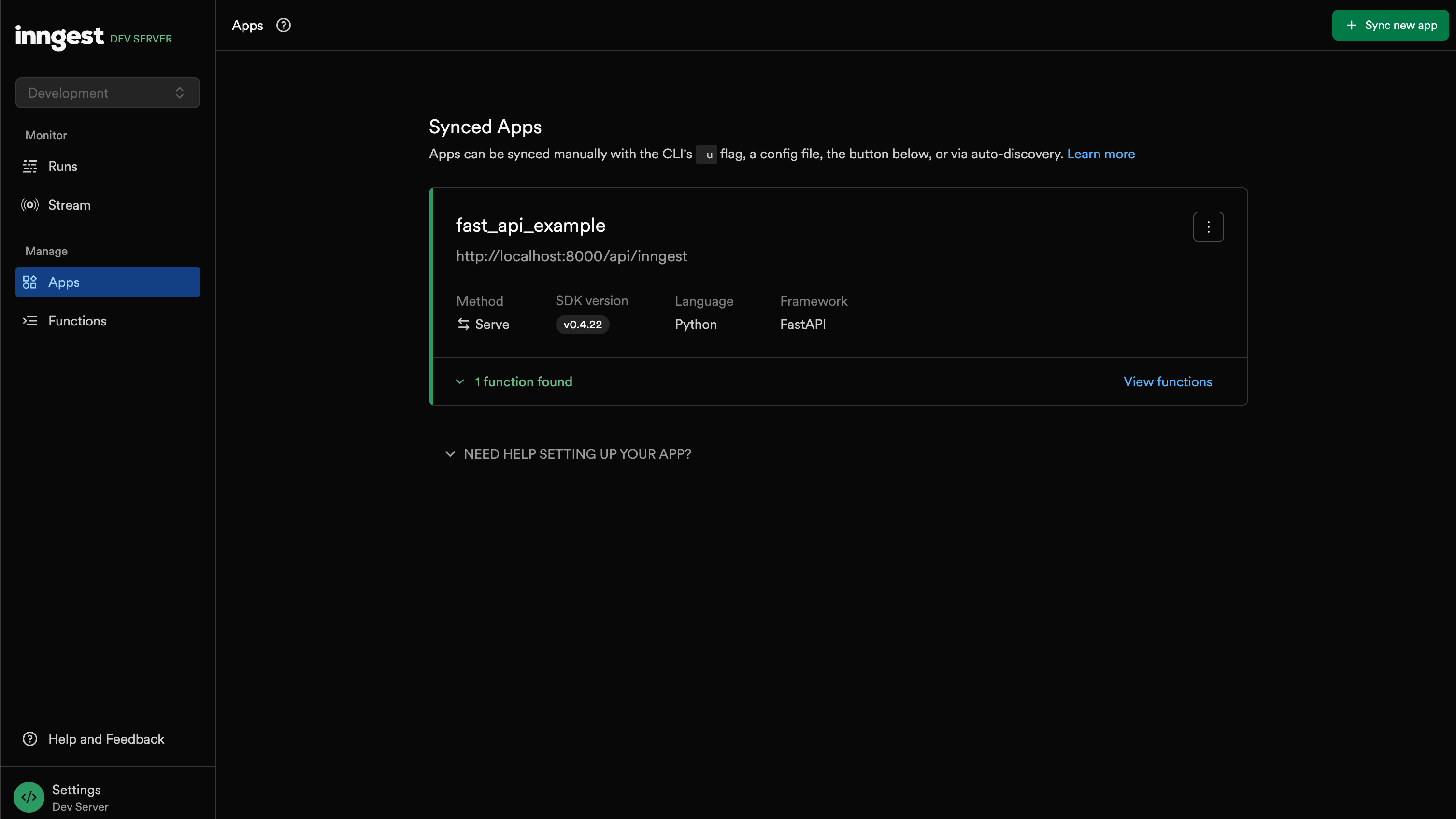Open the View functions link
The height and width of the screenshot is (819, 1456).
coord(1167,382)
